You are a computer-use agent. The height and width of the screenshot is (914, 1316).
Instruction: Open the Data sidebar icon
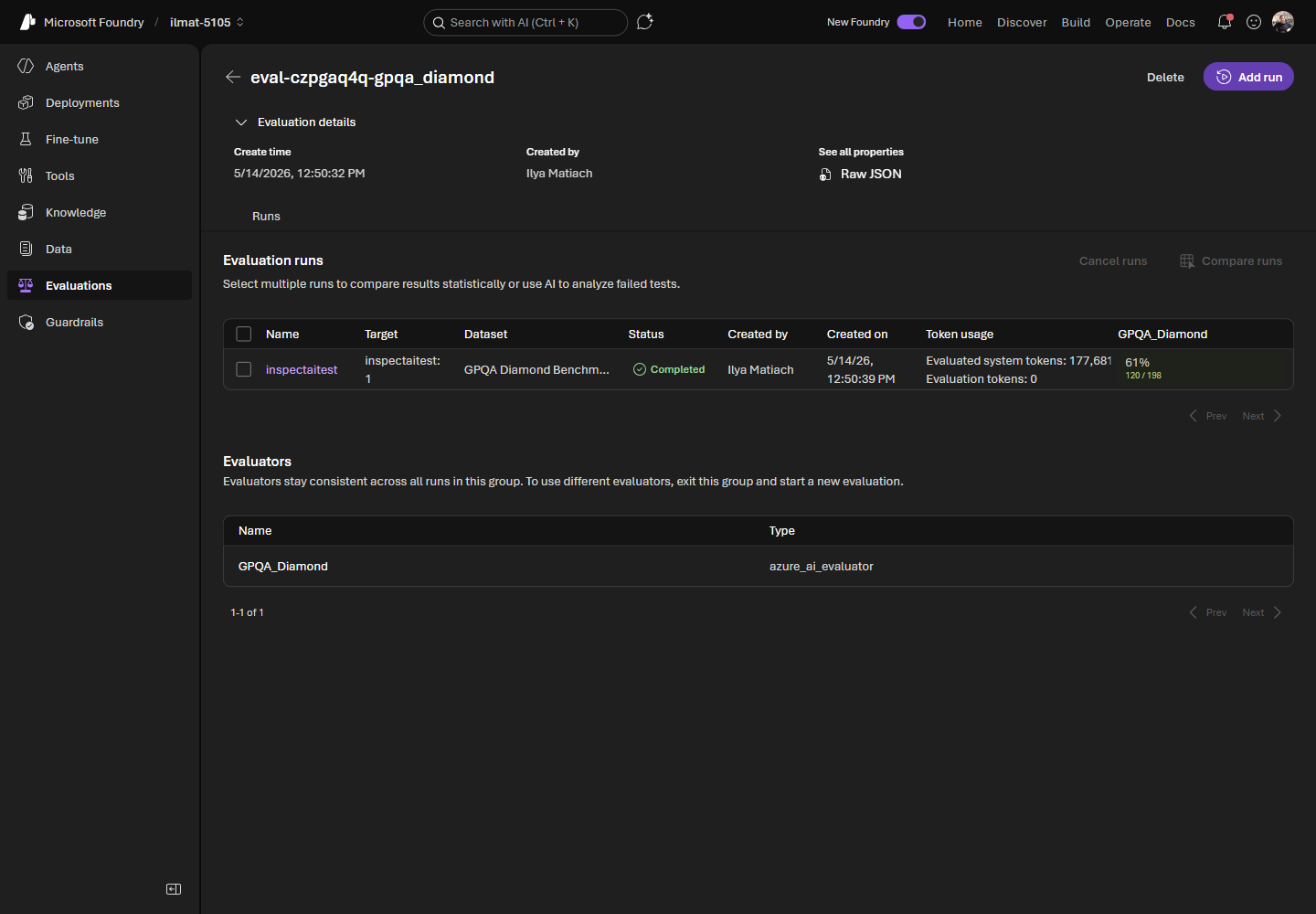26,249
